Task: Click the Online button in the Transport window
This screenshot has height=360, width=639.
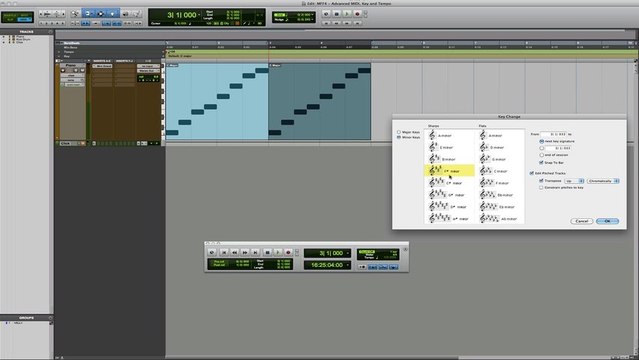Action: [x=212, y=252]
